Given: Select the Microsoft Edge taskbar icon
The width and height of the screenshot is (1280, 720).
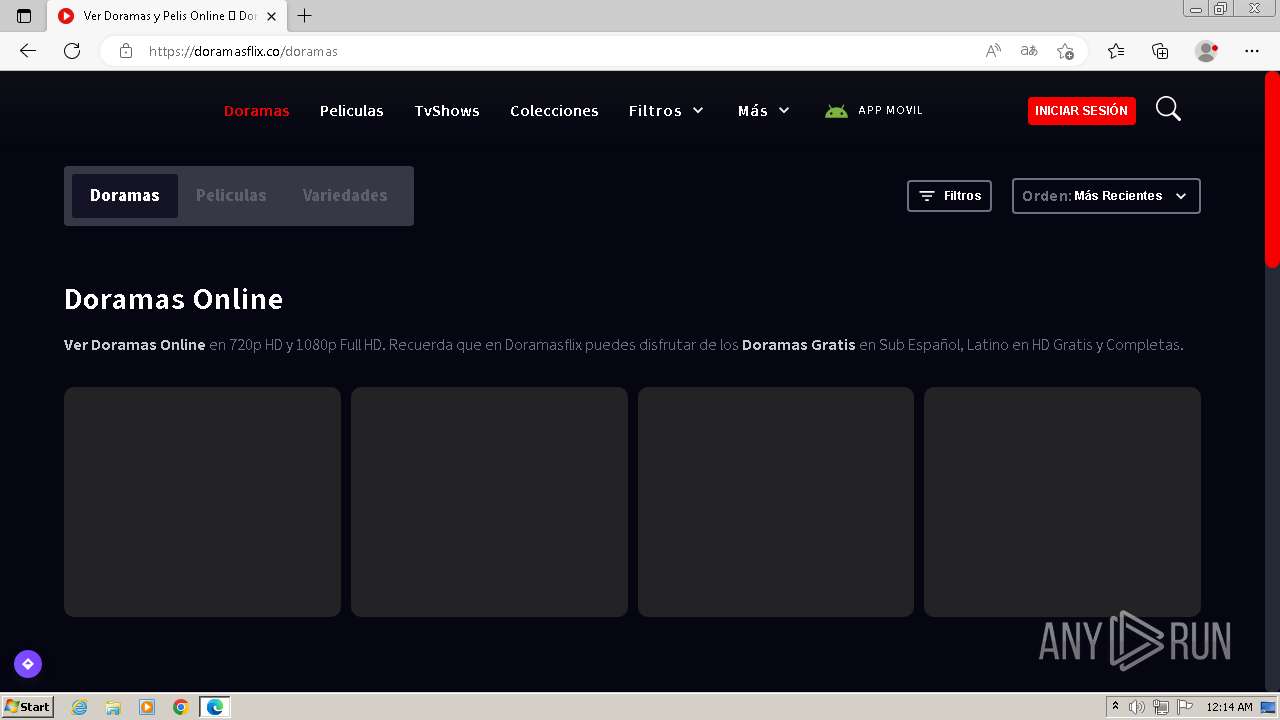Looking at the screenshot, I should [215, 707].
